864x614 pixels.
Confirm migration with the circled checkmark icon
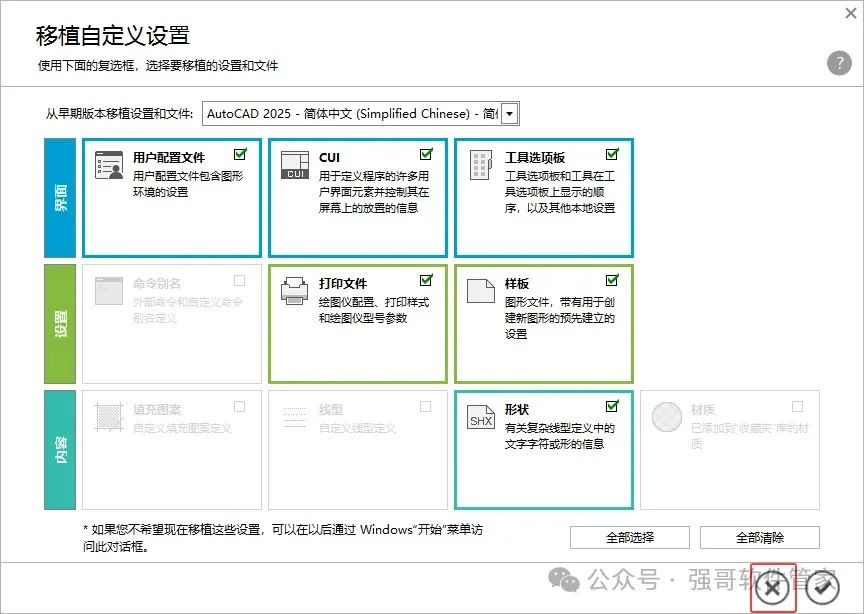tap(822, 589)
